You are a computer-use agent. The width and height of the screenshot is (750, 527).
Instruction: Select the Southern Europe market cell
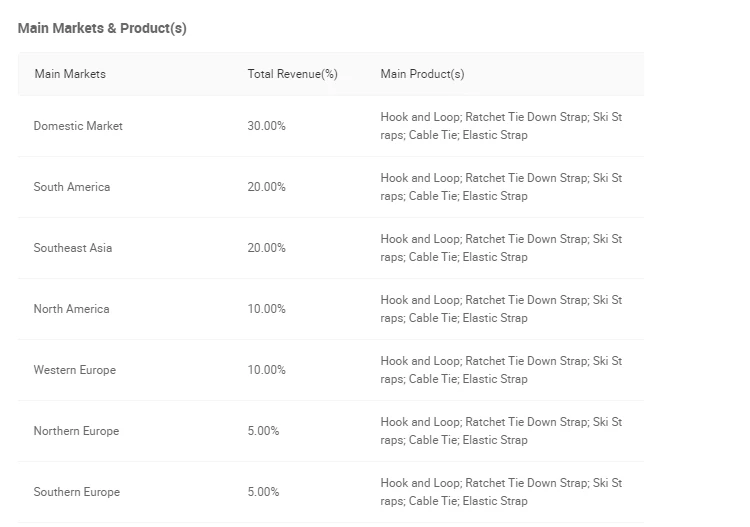[76, 492]
